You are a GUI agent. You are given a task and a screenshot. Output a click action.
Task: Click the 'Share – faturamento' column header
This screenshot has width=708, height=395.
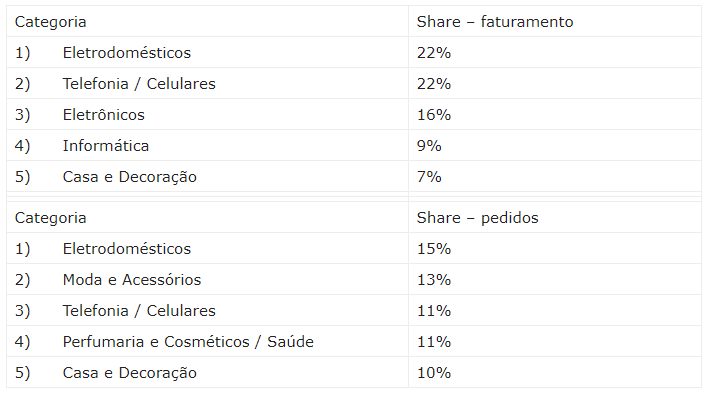click(554, 22)
